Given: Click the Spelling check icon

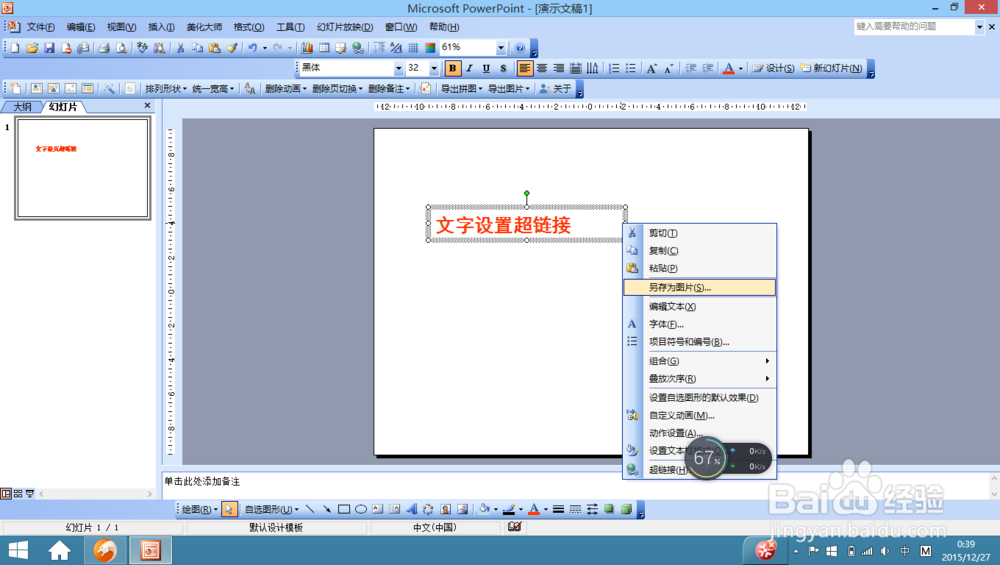Looking at the screenshot, I should (x=142, y=48).
